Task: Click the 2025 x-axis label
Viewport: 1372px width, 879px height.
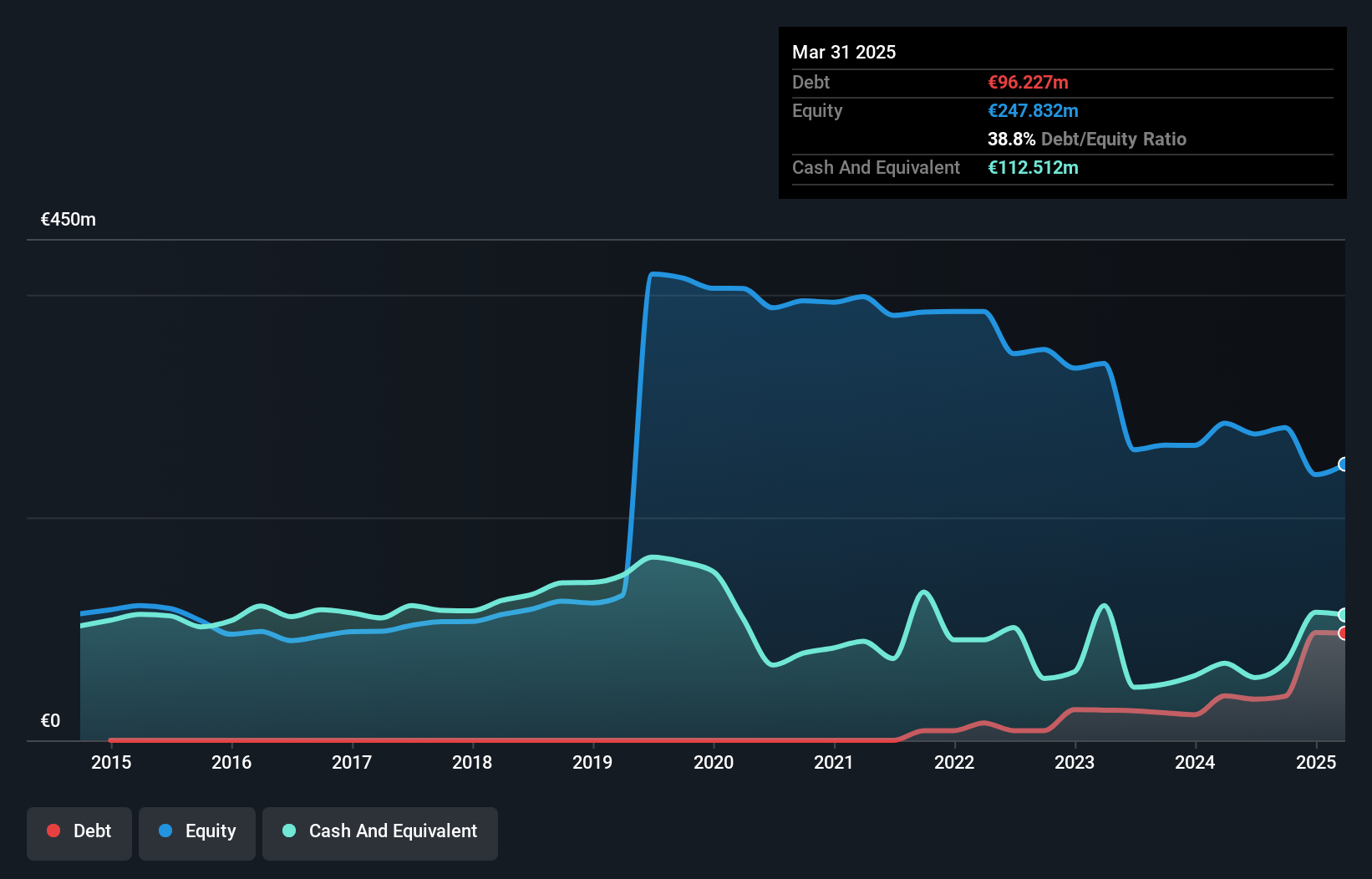Action: click(x=1316, y=762)
